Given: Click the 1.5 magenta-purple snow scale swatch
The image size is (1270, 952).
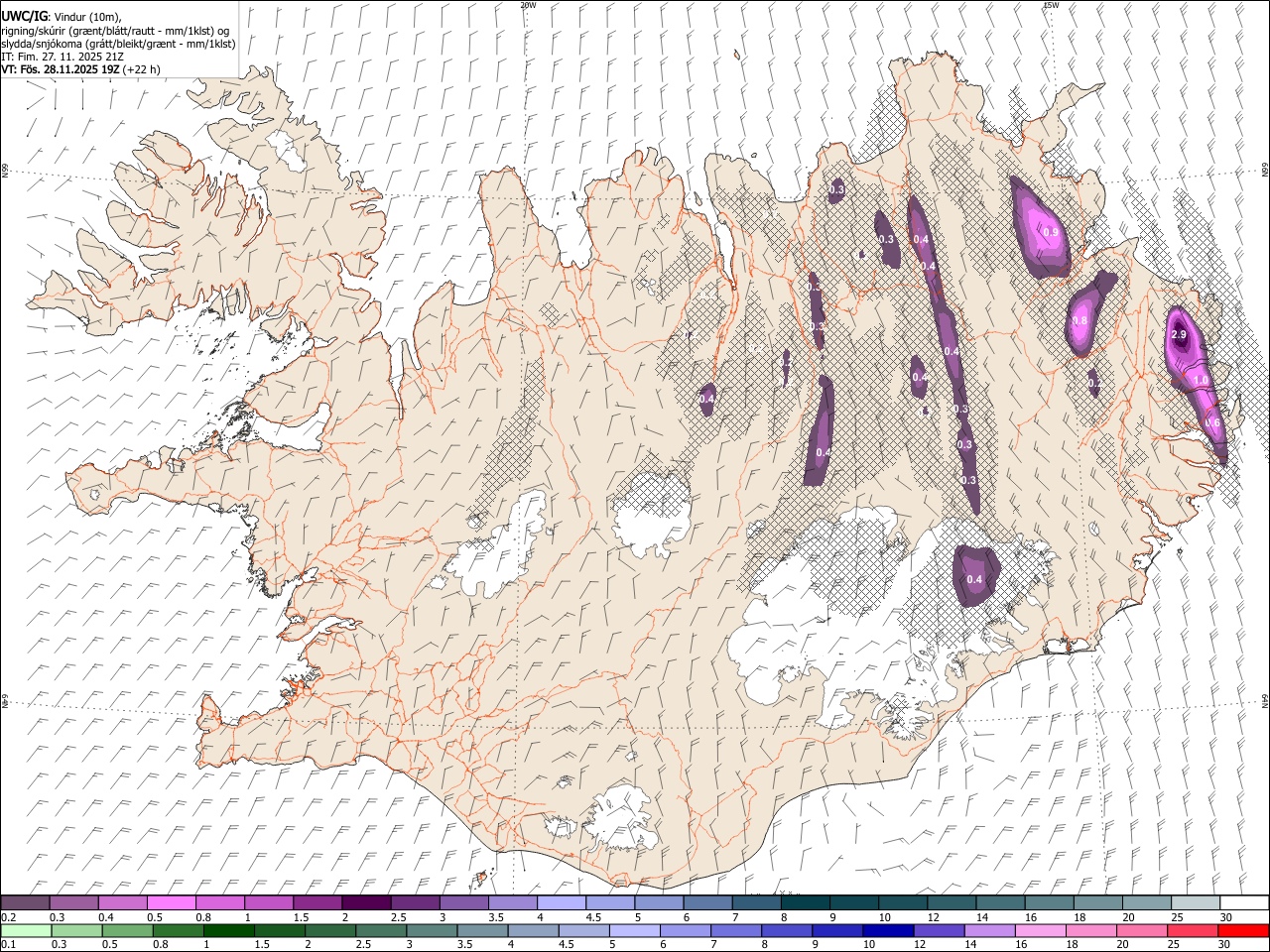Looking at the screenshot, I should tap(317, 902).
